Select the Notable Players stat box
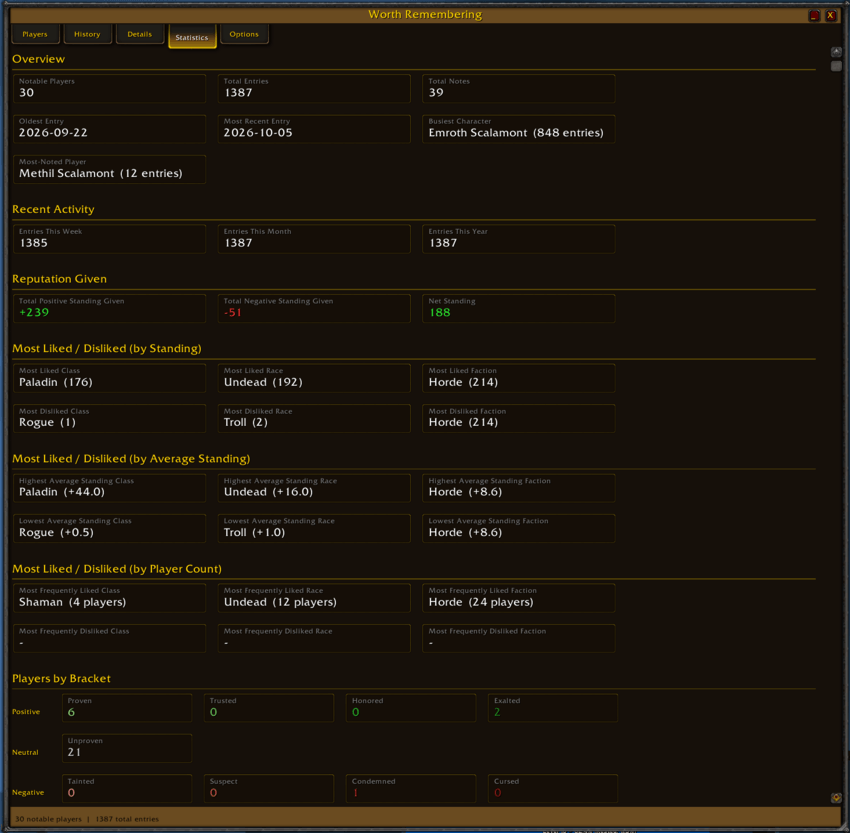 click(109, 88)
